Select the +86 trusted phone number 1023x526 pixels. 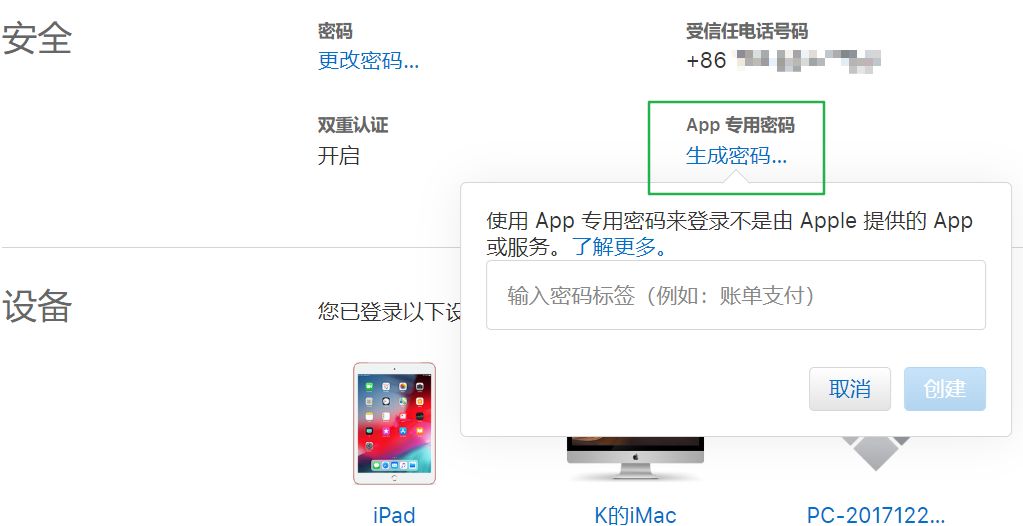pos(783,61)
